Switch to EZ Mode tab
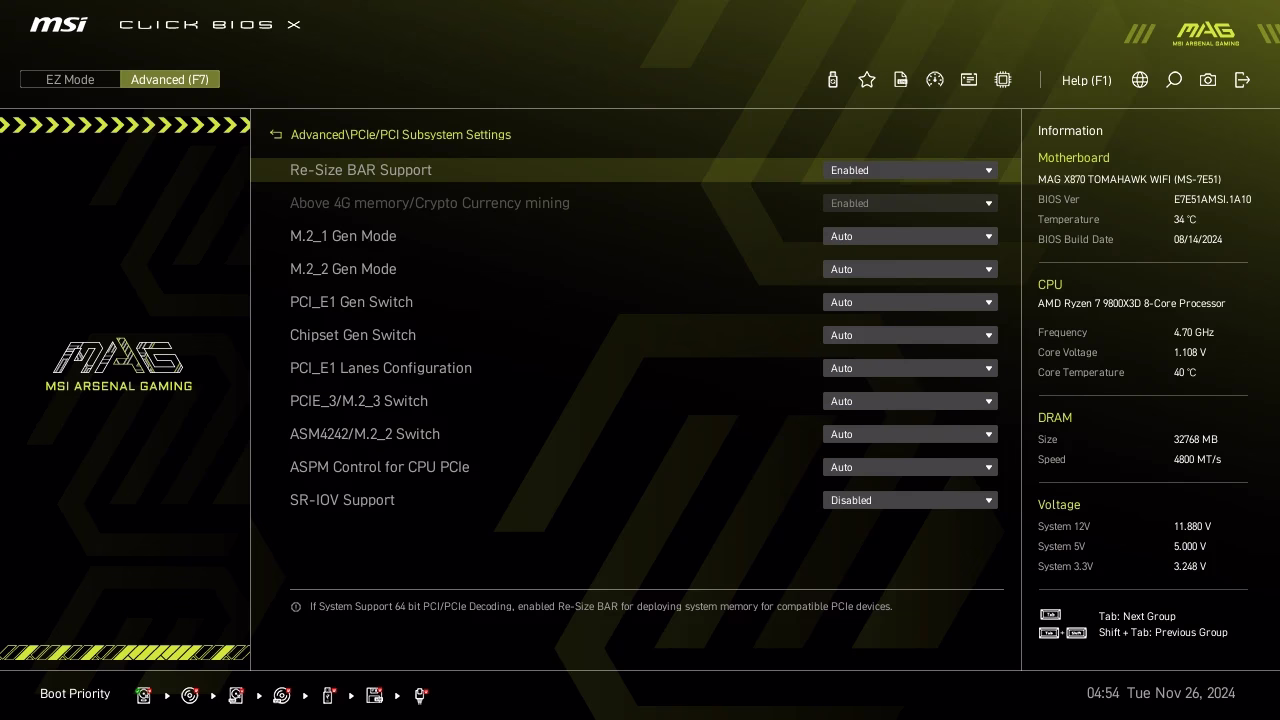Screen dimensions: 1280x720 tap(70, 79)
